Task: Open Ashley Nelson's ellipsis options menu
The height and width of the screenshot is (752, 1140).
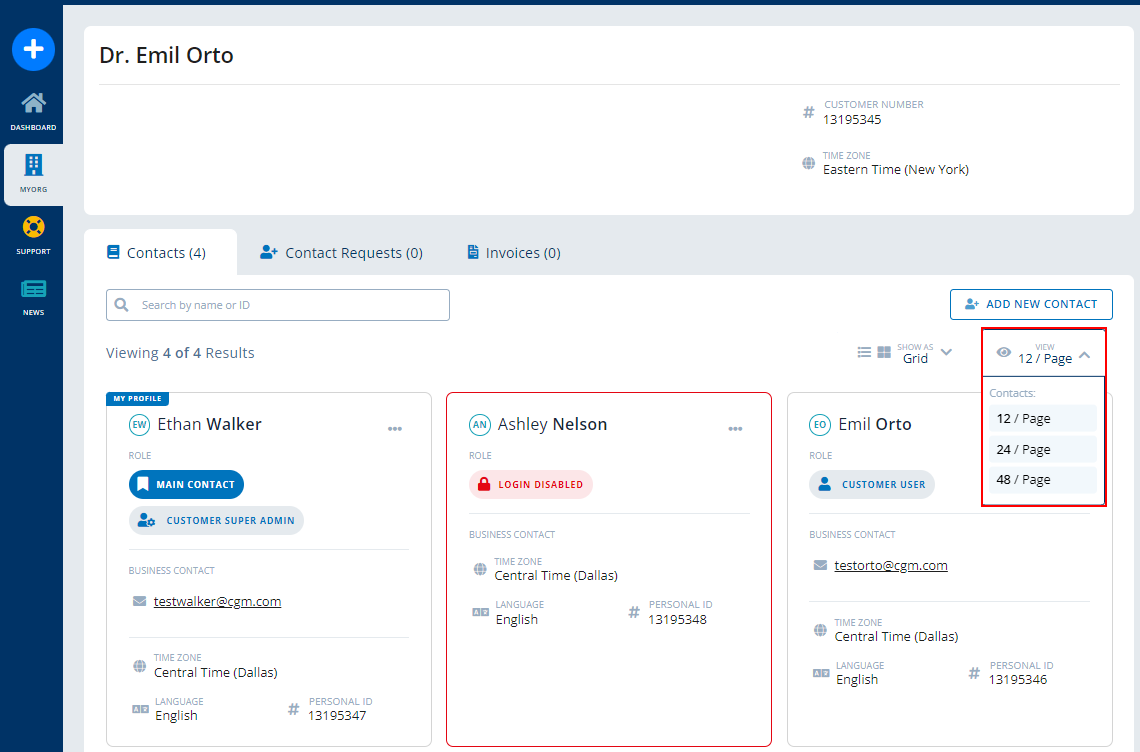Action: (735, 428)
